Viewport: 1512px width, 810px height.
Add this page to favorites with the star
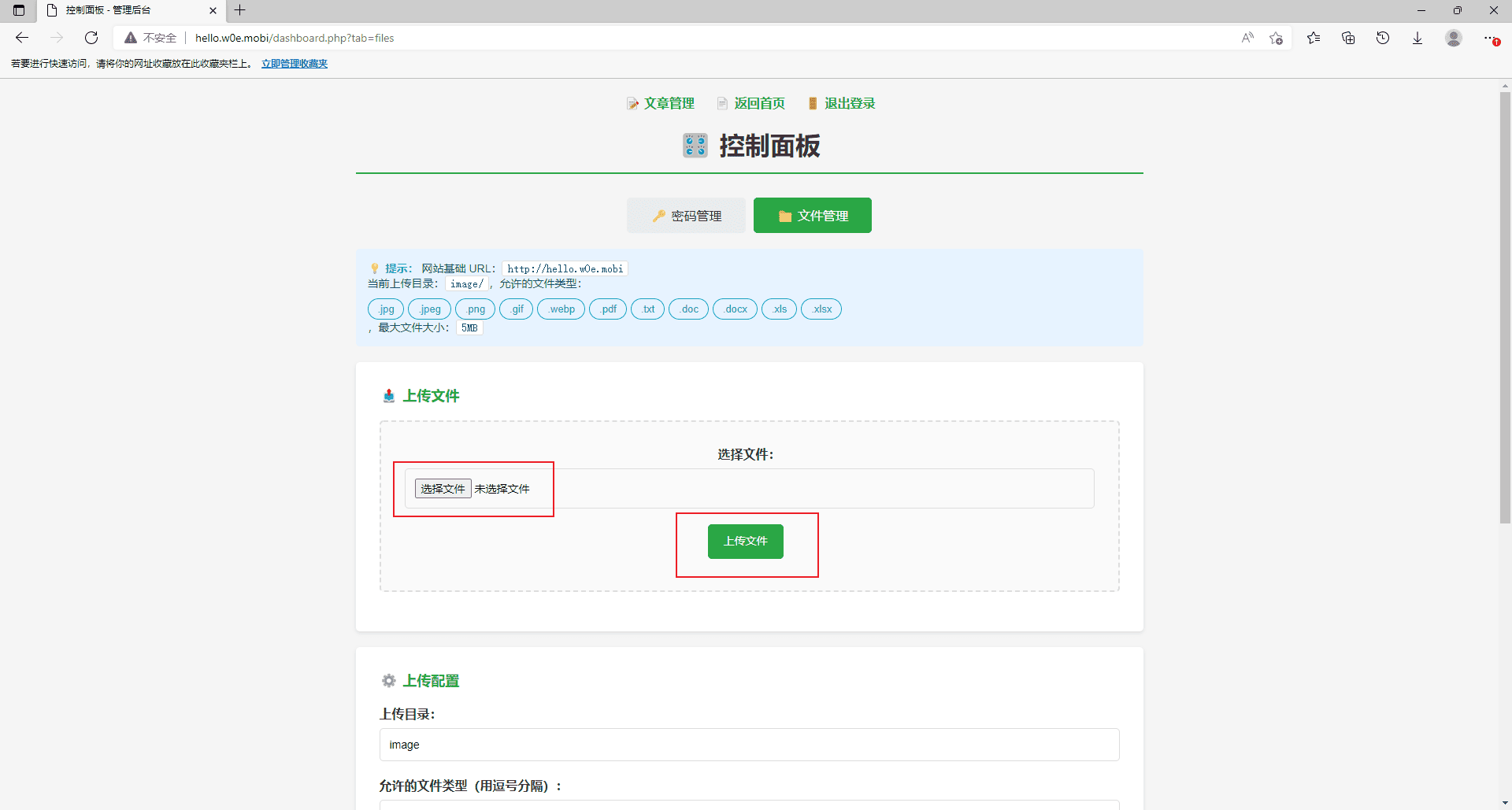(x=1277, y=37)
